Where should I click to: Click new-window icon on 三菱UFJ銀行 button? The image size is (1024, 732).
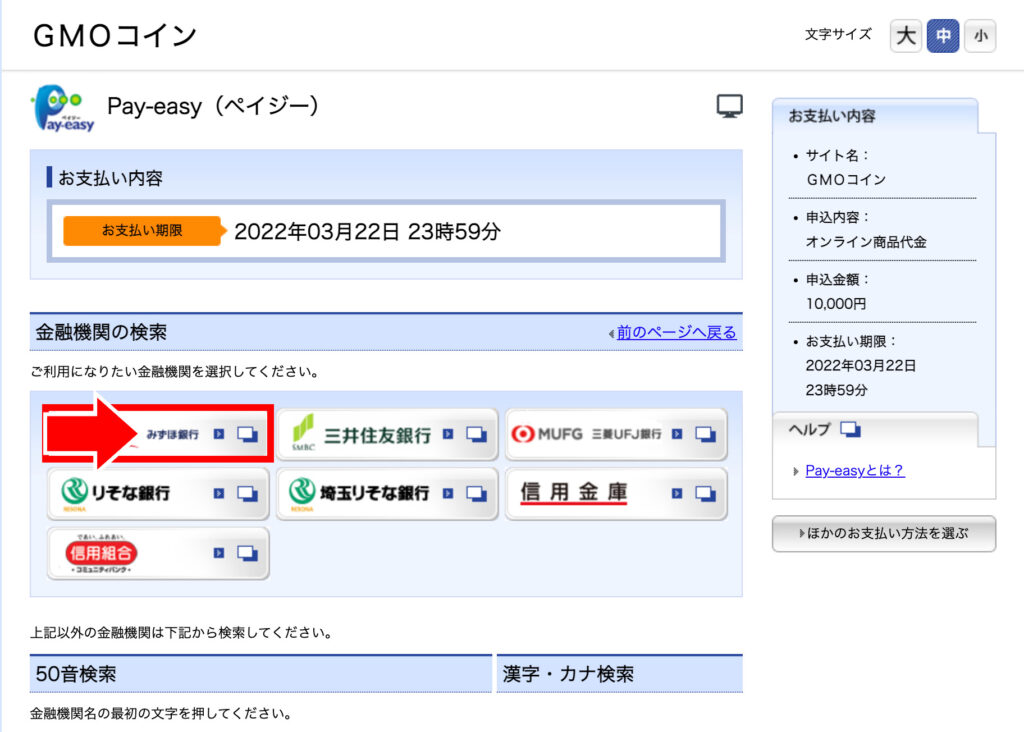(706, 434)
